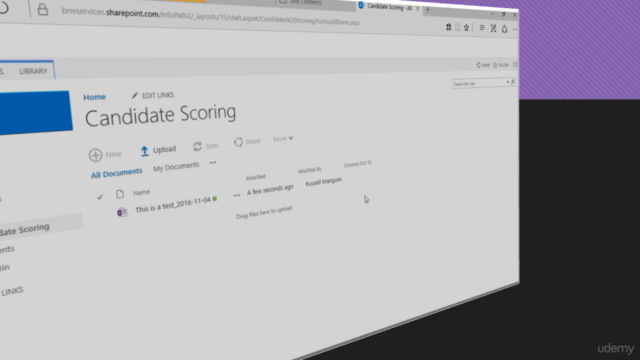The width and height of the screenshot is (640, 360).
Task: Click the 'Drag files here to upload' text
Action: point(264,212)
